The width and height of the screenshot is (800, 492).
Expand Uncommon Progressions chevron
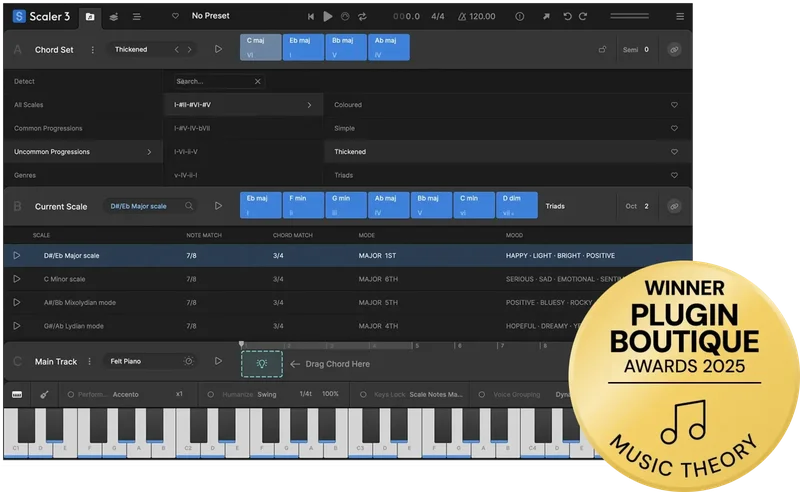(149, 152)
